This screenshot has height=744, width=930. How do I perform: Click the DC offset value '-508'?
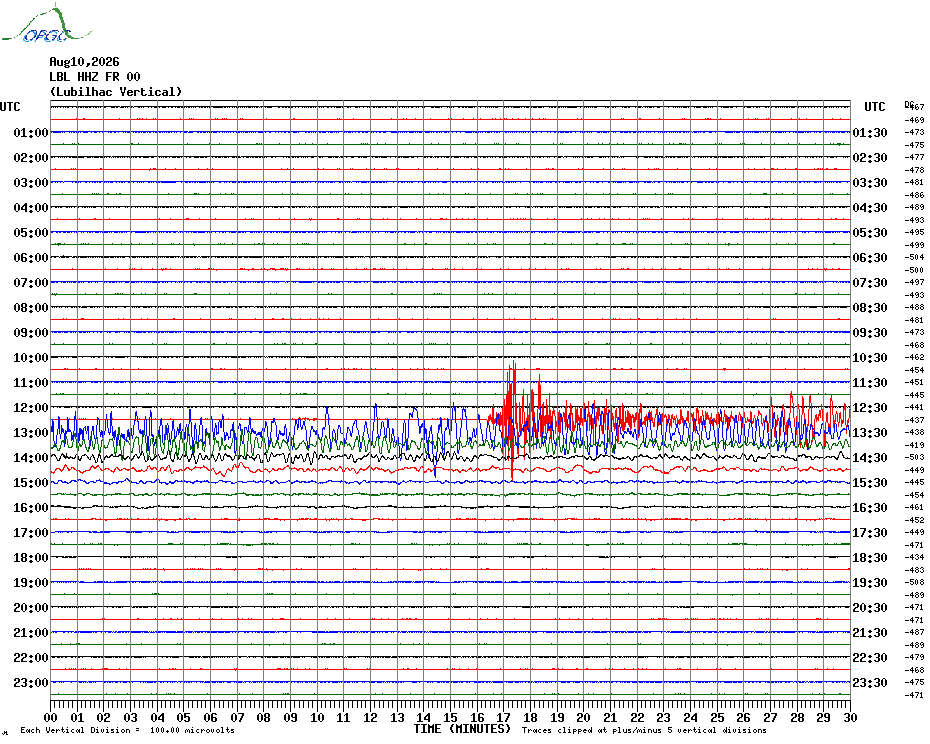915,582
